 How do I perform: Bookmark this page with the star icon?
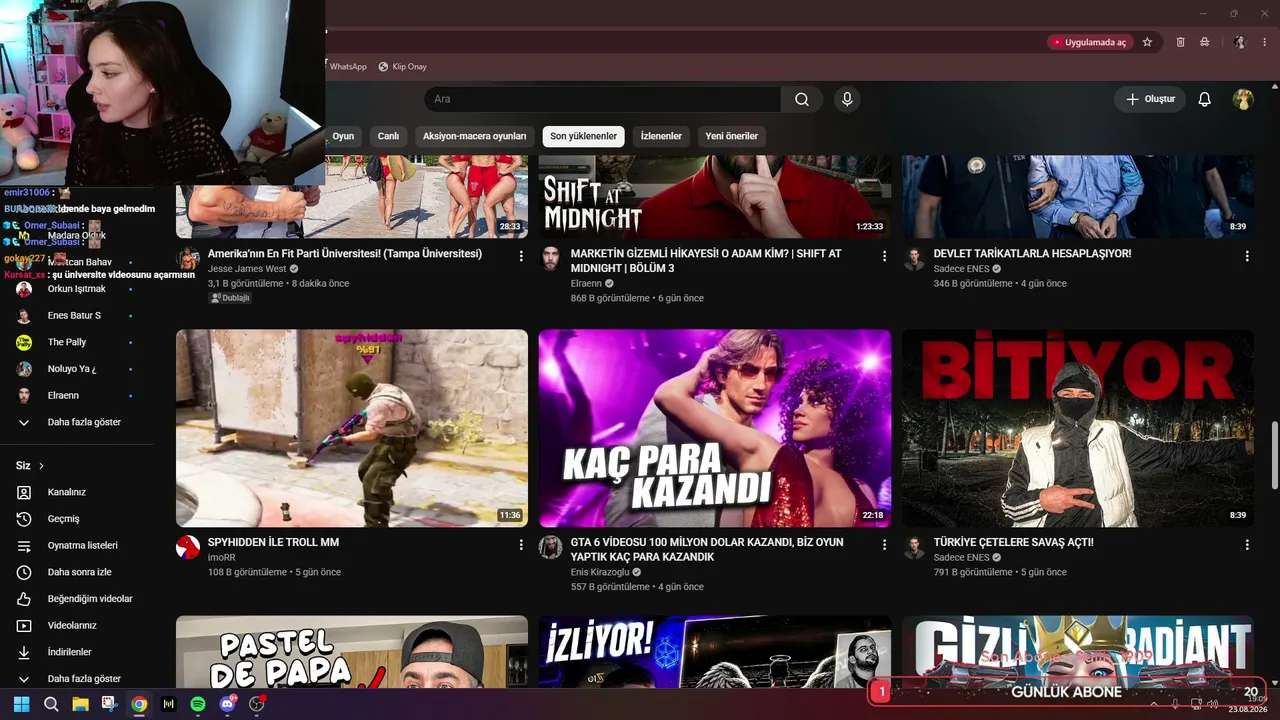(1147, 42)
